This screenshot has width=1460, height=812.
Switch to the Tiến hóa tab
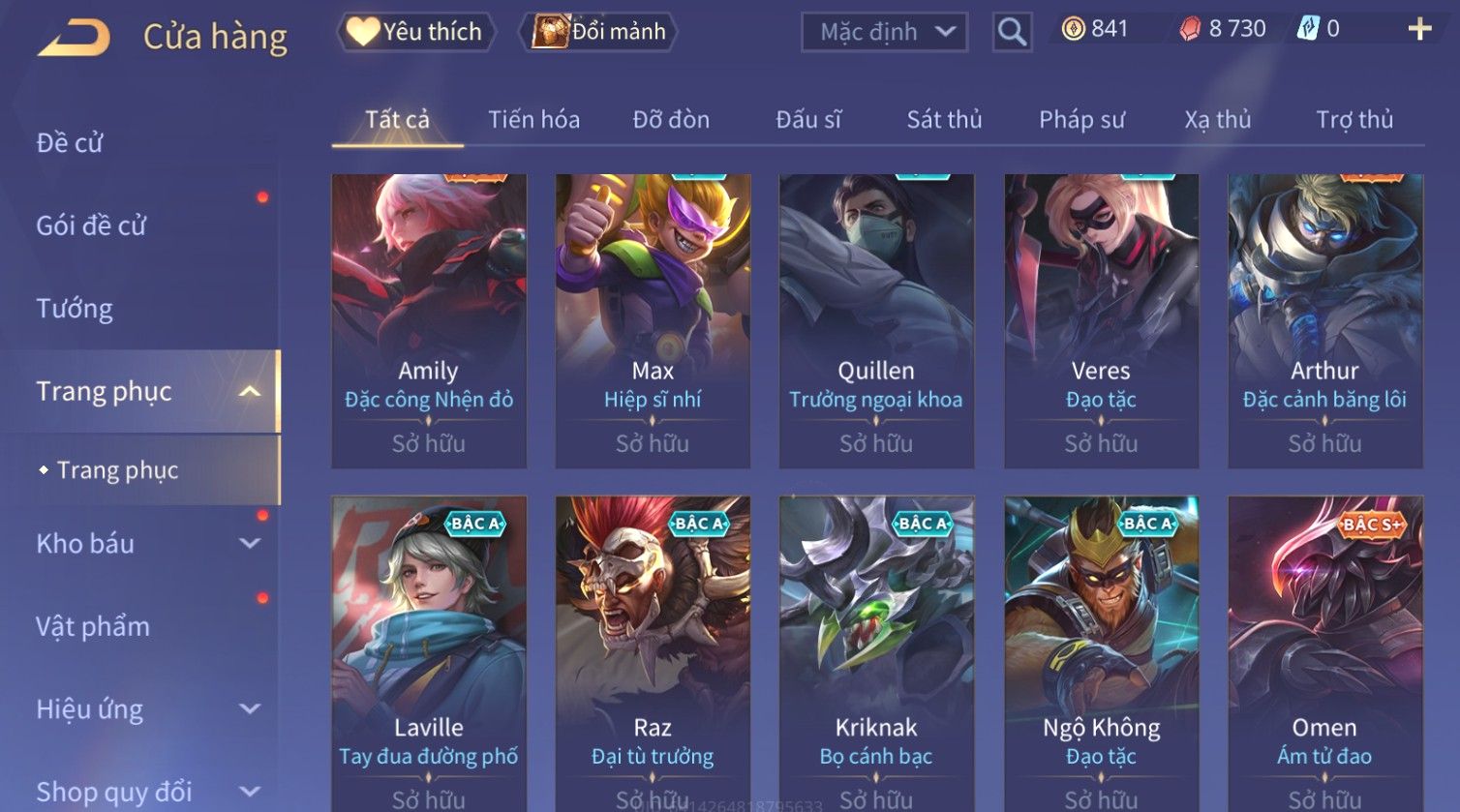click(533, 120)
